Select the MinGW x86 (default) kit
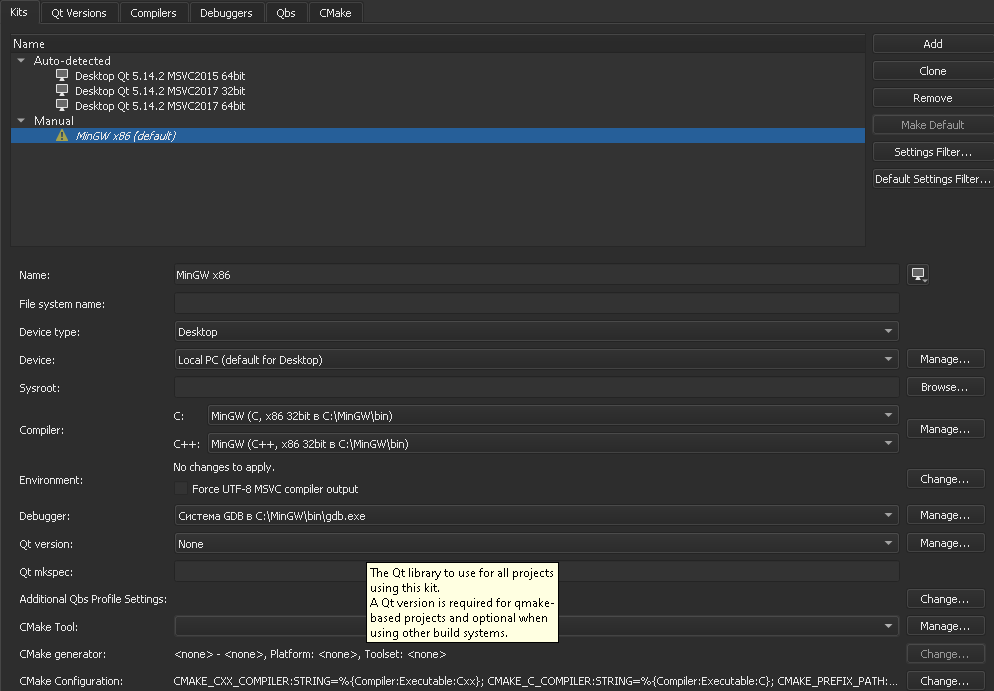This screenshot has height=691, width=994. pyautogui.click(x=438, y=136)
